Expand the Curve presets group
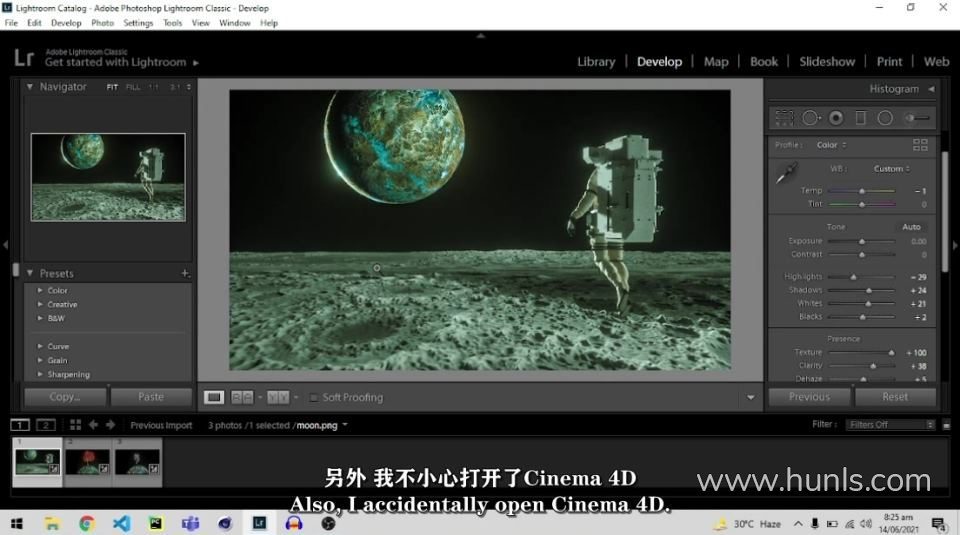 (x=40, y=346)
